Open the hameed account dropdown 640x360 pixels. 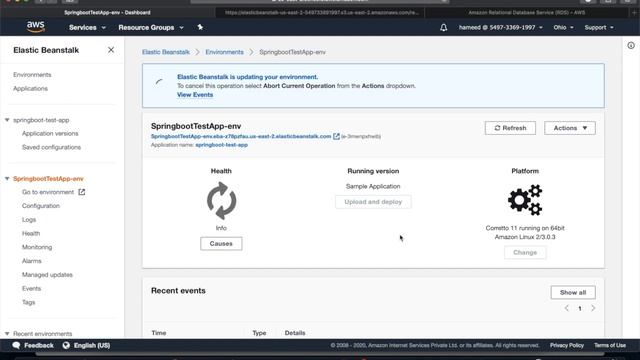[x=500, y=27]
